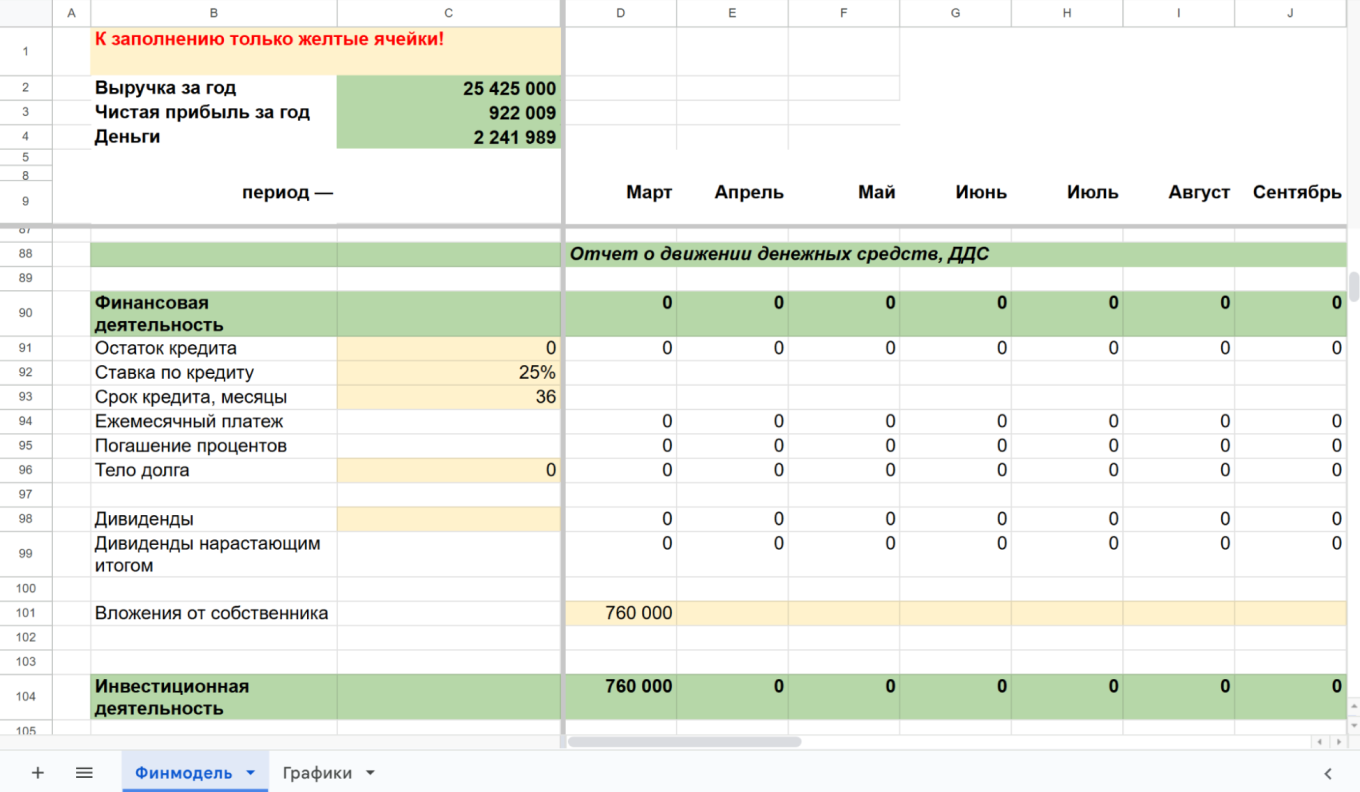
Task: Select the 'Отчет о движении денежных средств, ДДС' heading
Action: [779, 254]
